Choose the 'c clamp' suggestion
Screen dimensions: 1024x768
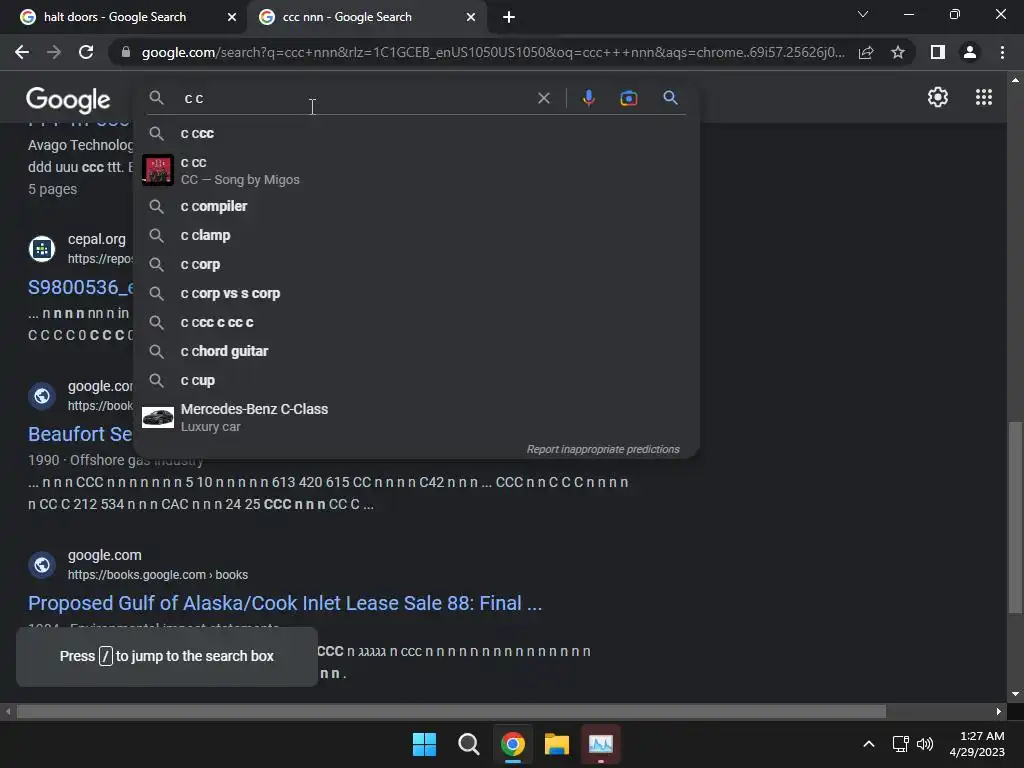point(416,235)
